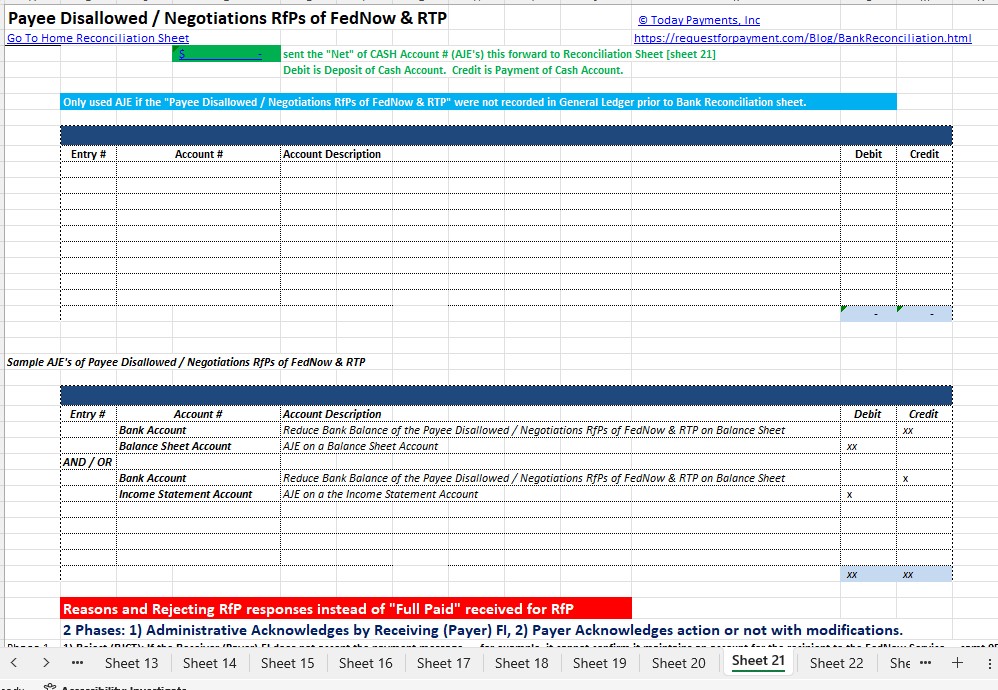Open the Sheet 22 tab
Image resolution: width=998 pixels, height=690 pixels.
[836, 663]
